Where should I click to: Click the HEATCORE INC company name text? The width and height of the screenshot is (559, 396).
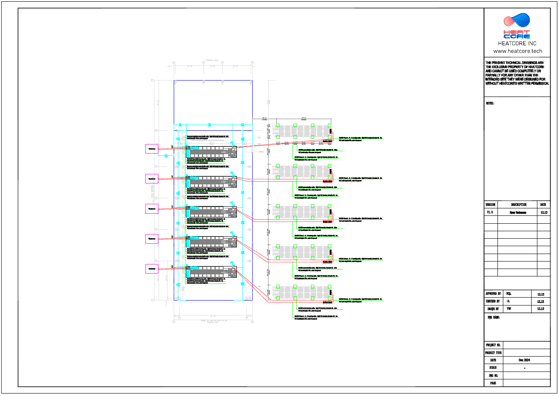517,43
